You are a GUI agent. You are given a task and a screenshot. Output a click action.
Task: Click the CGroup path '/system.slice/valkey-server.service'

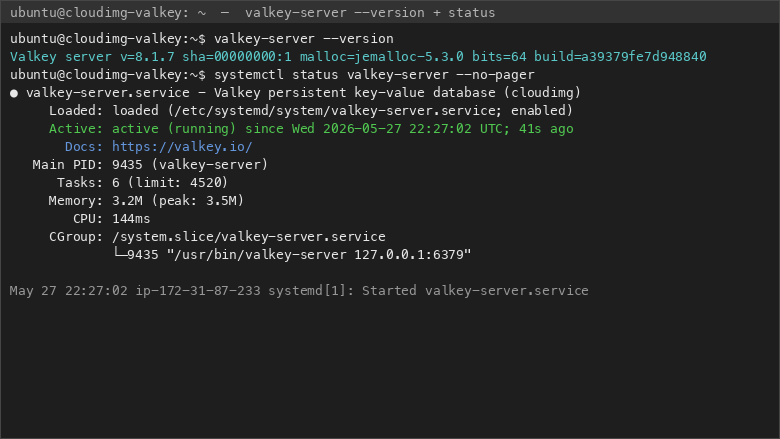point(249,237)
